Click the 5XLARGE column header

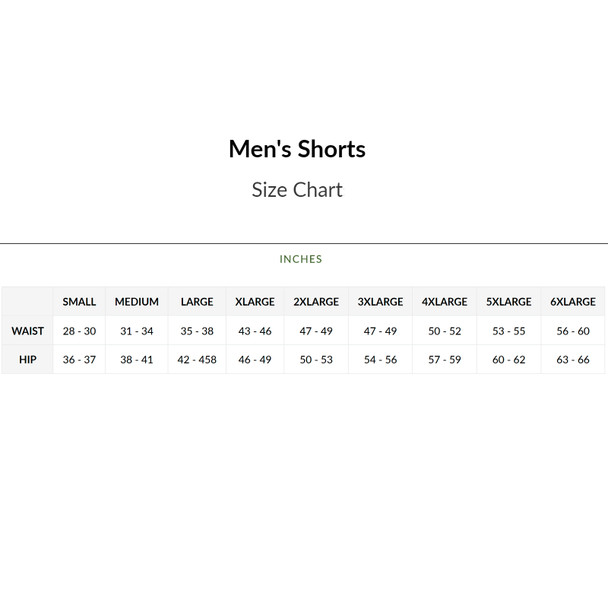click(508, 302)
